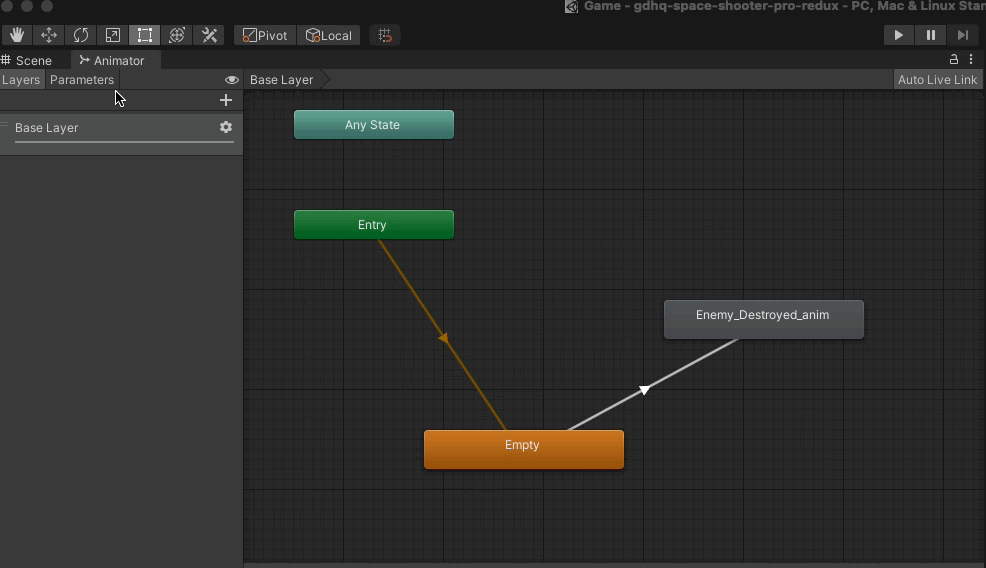
Task: Select the Rect transform tool
Action: coord(145,35)
